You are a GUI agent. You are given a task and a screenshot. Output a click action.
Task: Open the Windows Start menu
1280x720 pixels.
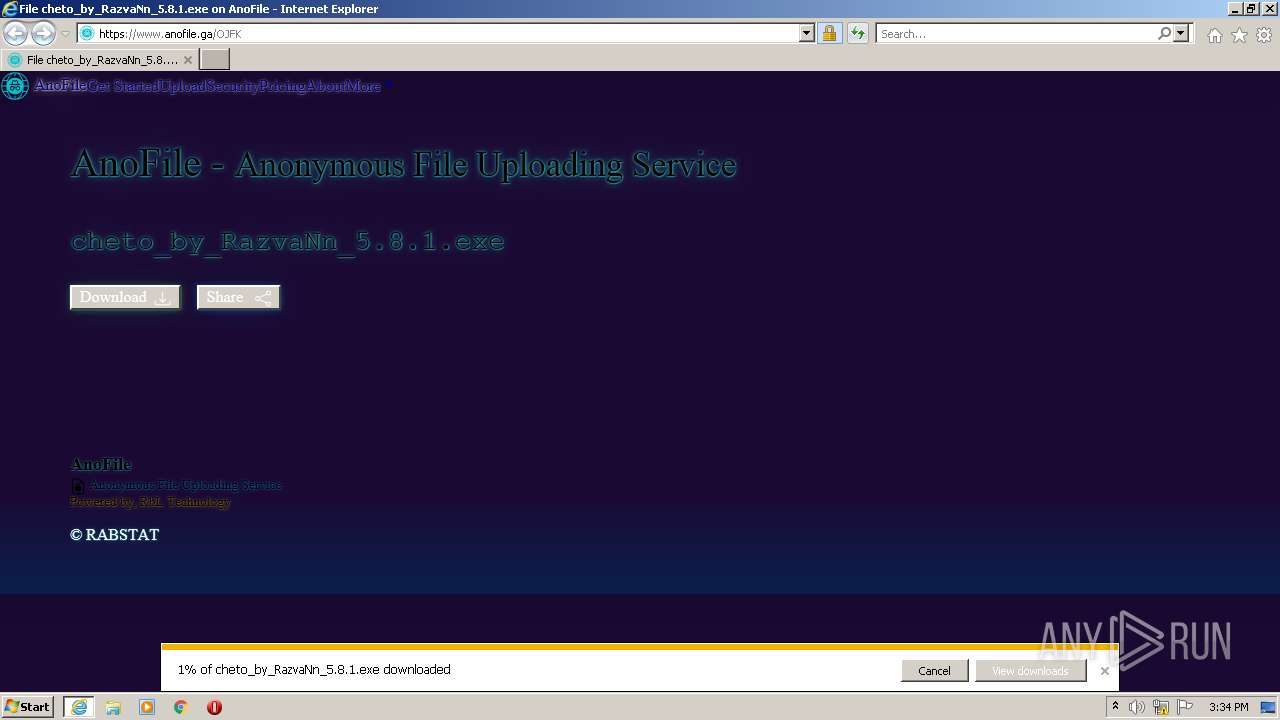pos(27,707)
